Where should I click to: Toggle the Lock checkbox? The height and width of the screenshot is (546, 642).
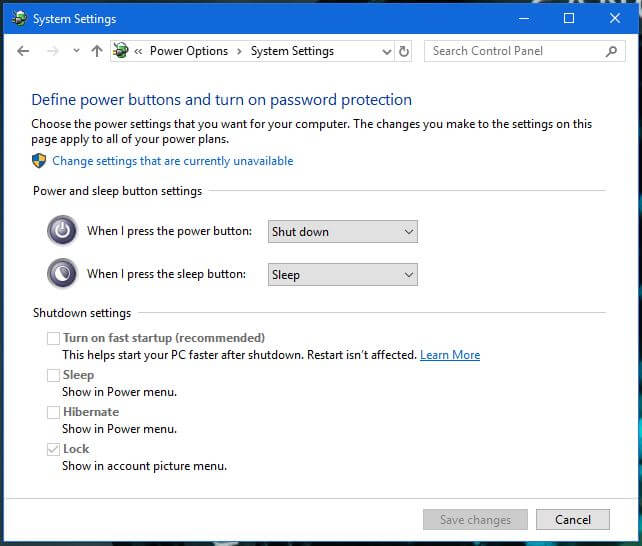coord(53,449)
